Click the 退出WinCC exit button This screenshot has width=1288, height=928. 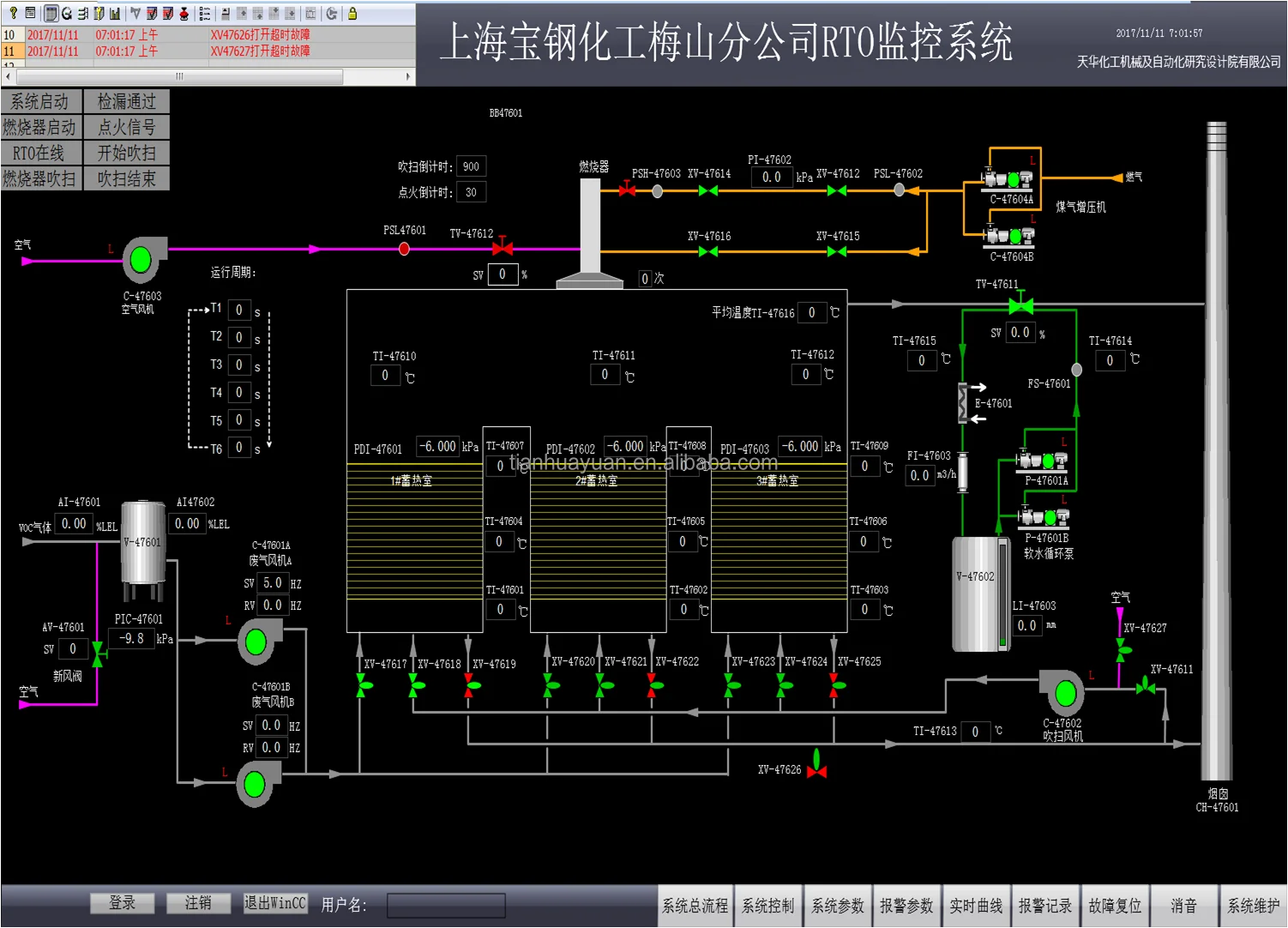tap(274, 903)
